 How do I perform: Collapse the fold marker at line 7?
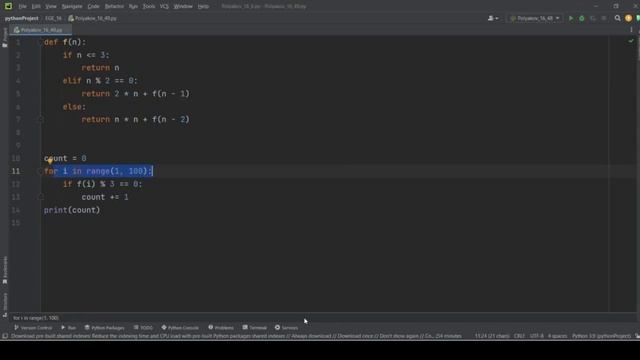(x=41, y=119)
